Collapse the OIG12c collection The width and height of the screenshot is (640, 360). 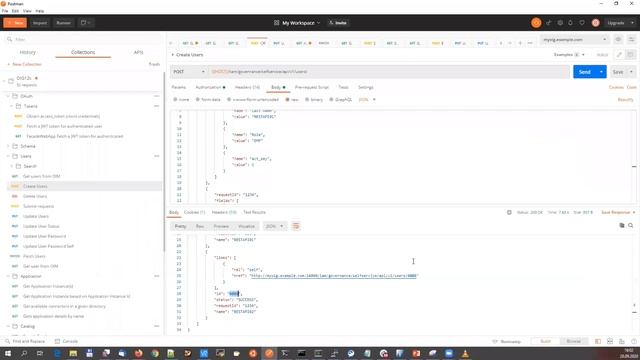coord(4,81)
